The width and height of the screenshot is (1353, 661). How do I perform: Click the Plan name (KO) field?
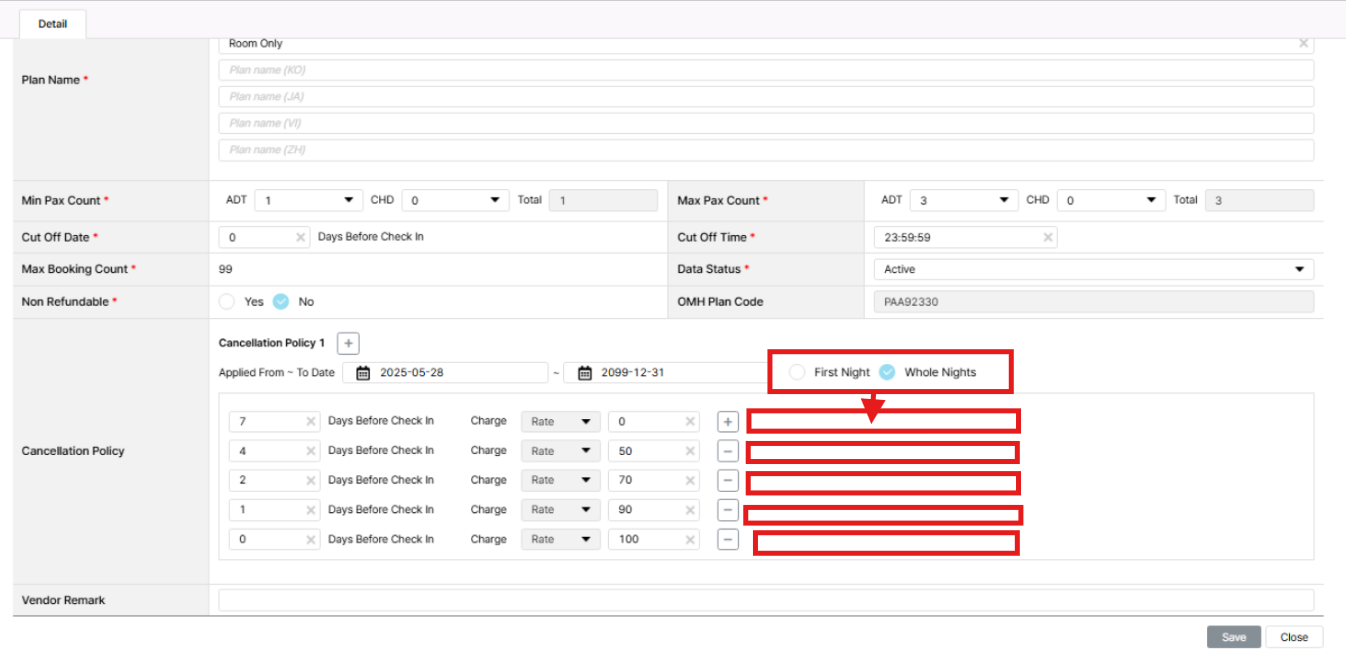765,70
